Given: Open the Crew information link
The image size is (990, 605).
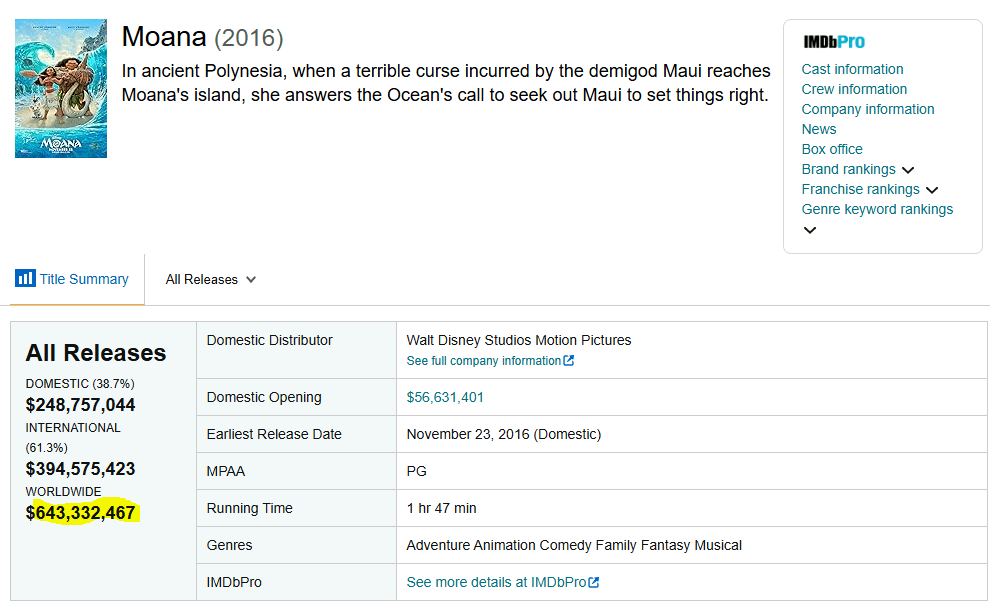Looking at the screenshot, I should 854,89.
